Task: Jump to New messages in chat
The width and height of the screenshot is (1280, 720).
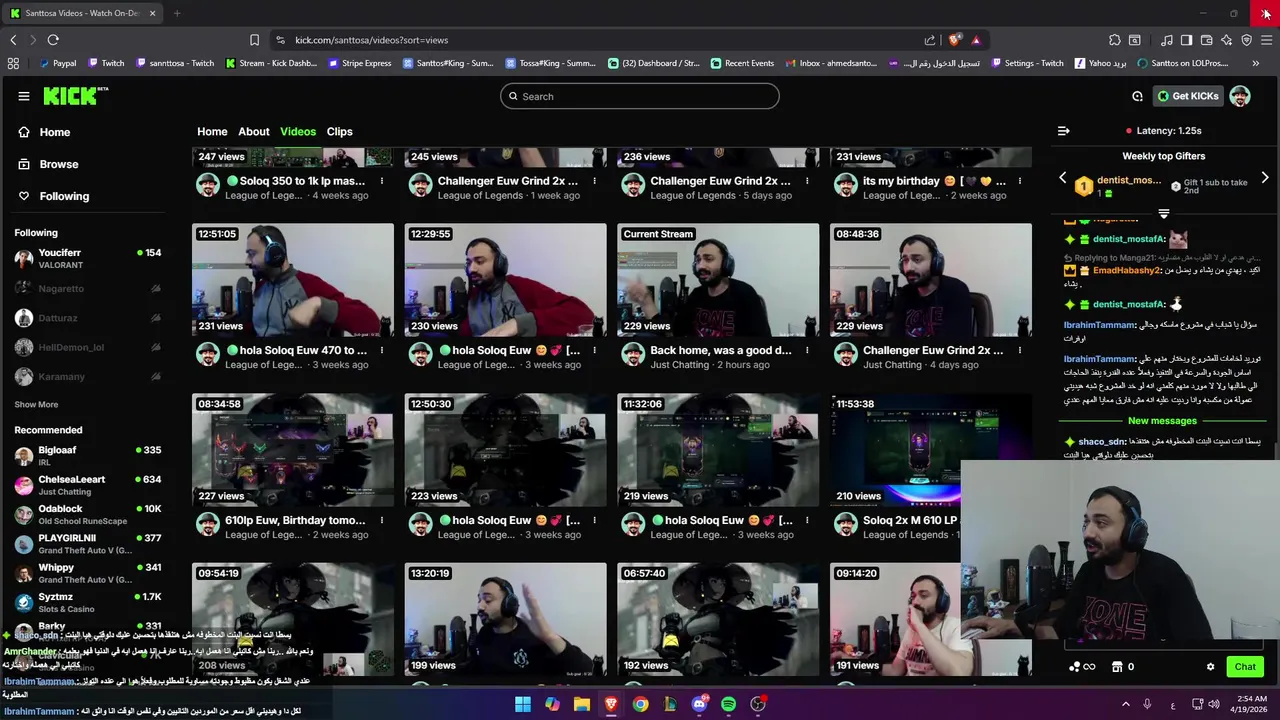Action: click(1162, 421)
